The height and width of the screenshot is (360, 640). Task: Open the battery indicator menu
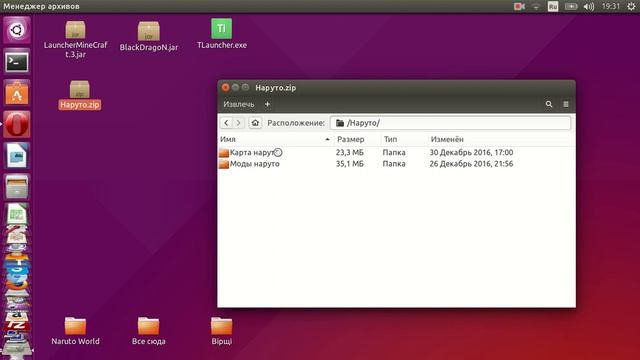(x=571, y=7)
